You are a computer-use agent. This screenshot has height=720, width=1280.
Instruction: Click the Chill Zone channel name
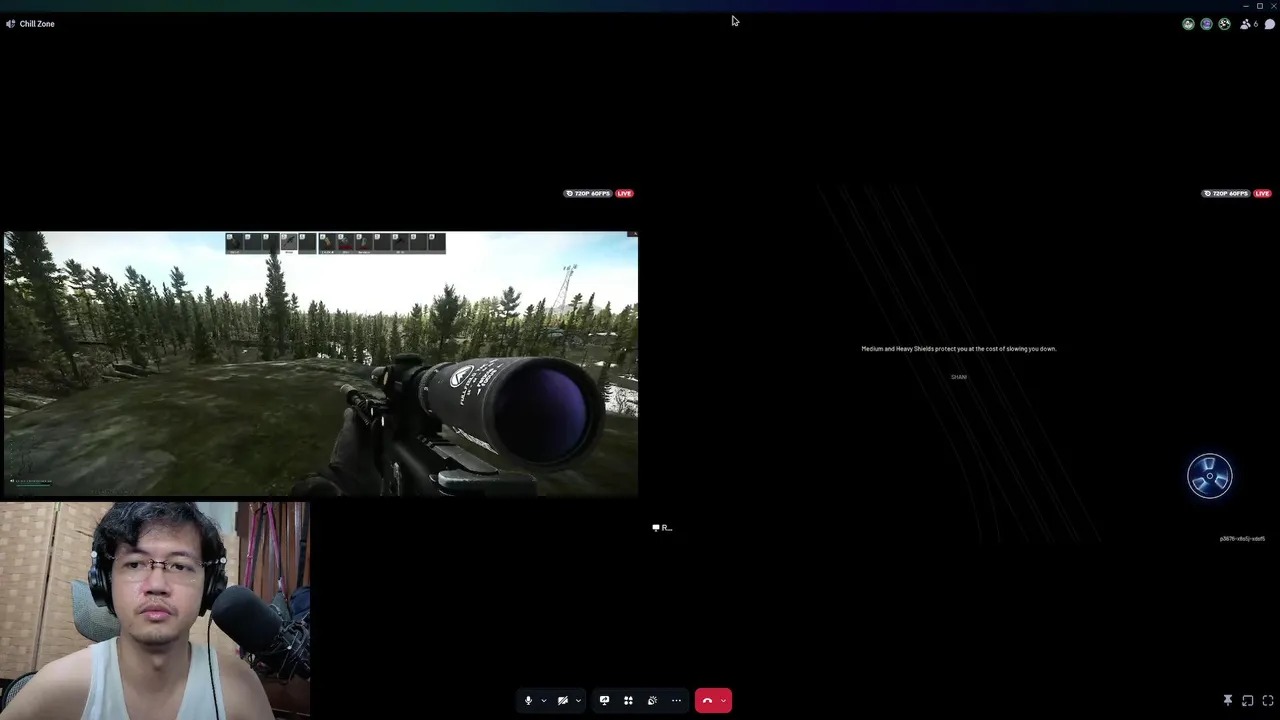point(37,24)
